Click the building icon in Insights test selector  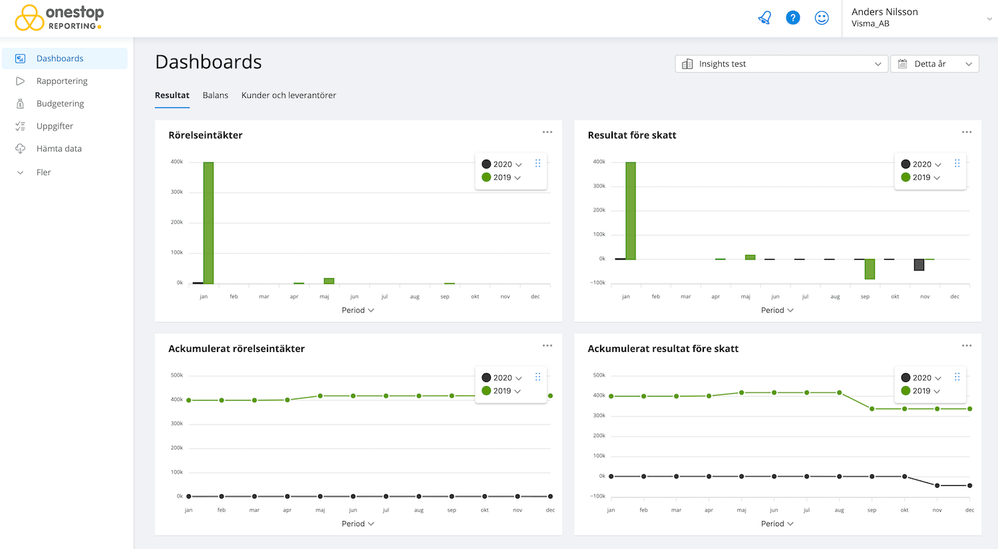[687, 64]
